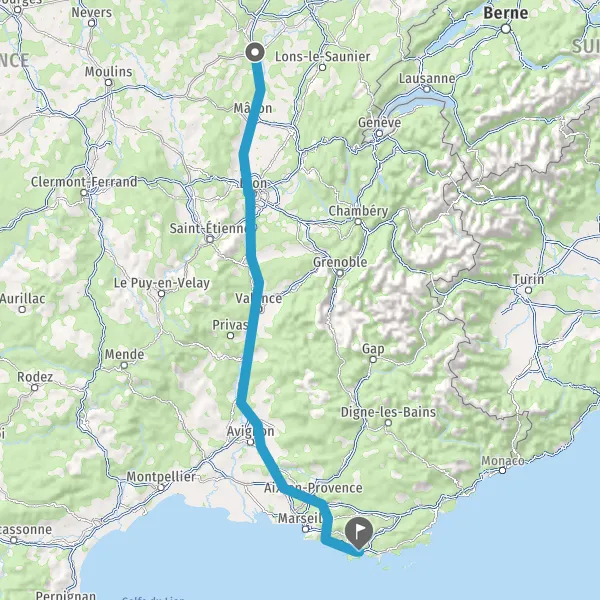Click the Le Puy-en-Velay label
The height and width of the screenshot is (600, 600).
click(x=162, y=283)
